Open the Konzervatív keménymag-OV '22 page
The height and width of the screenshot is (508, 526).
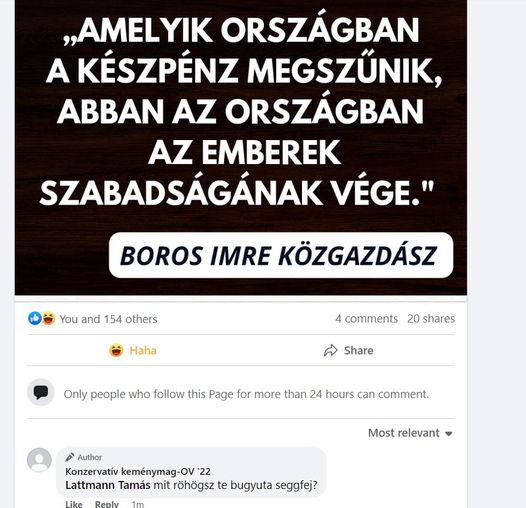coord(138,471)
